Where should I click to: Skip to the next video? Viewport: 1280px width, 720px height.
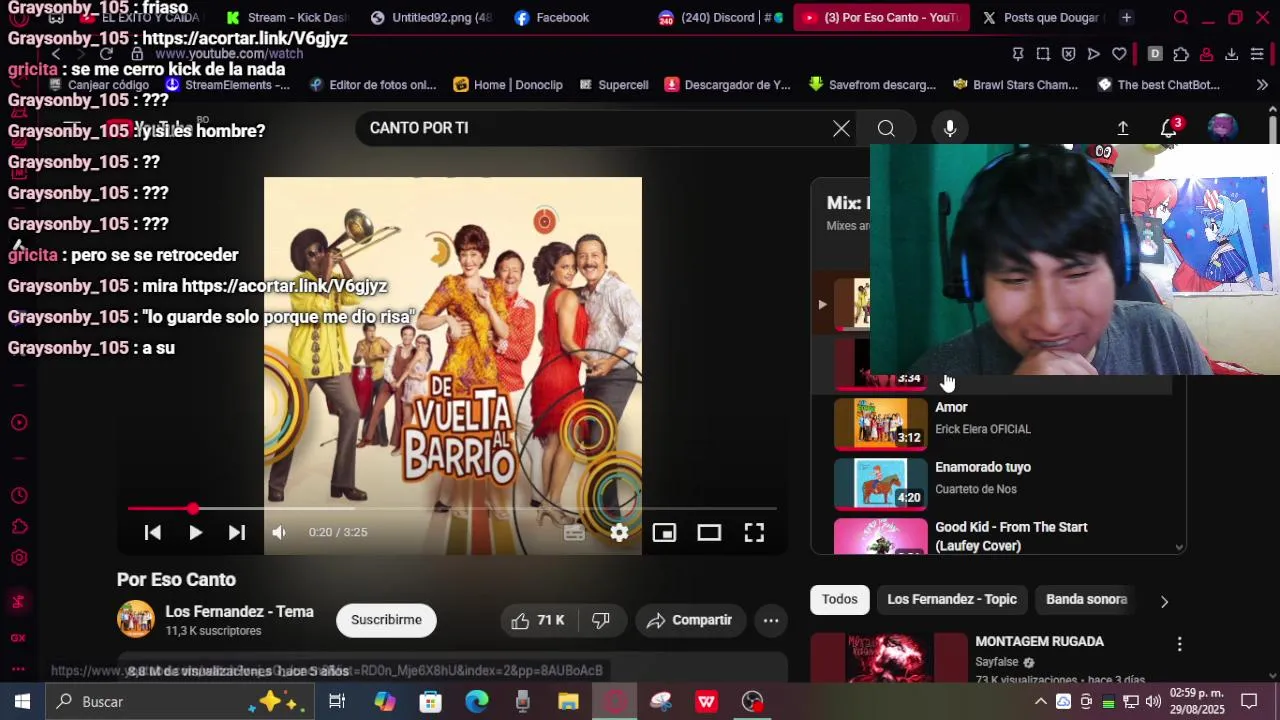pos(237,533)
